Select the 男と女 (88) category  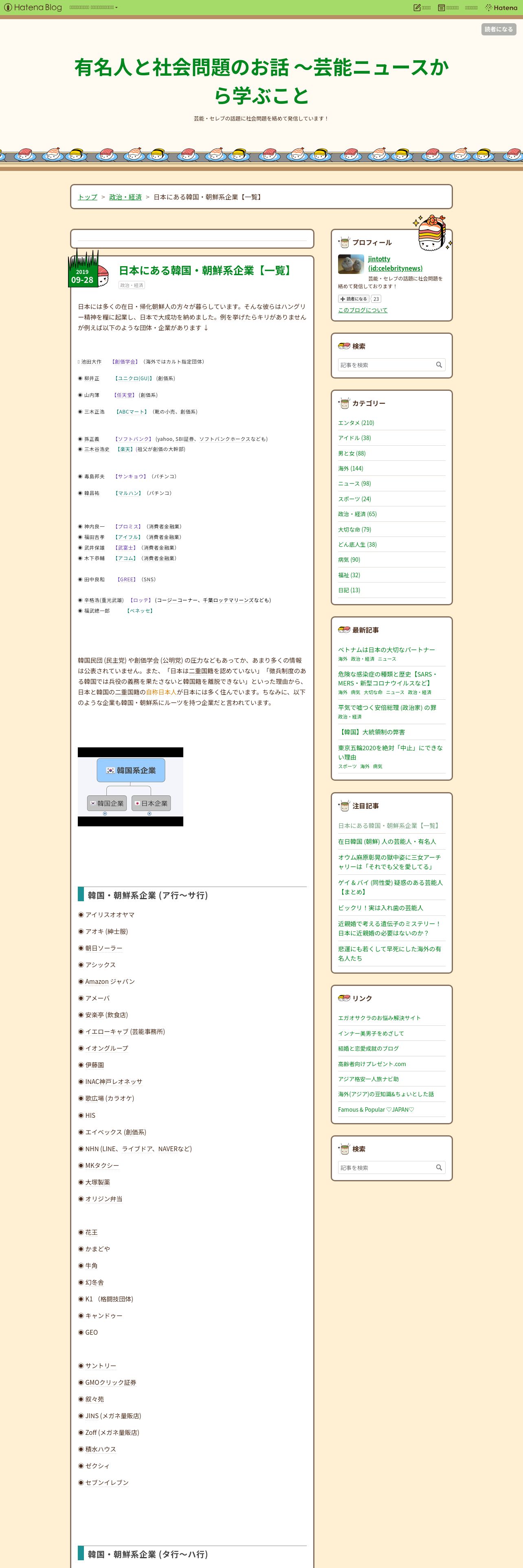(352, 453)
